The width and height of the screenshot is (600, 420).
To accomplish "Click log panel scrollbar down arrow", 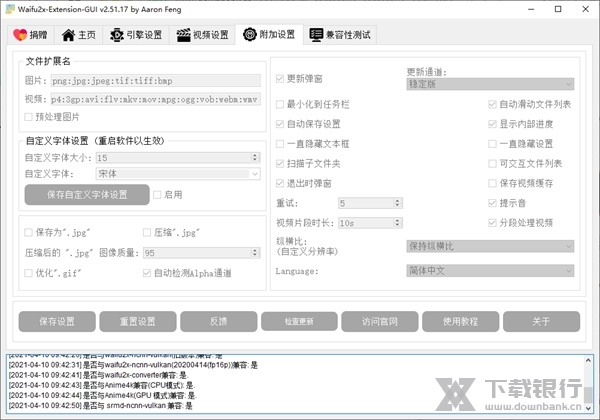I will [x=588, y=408].
